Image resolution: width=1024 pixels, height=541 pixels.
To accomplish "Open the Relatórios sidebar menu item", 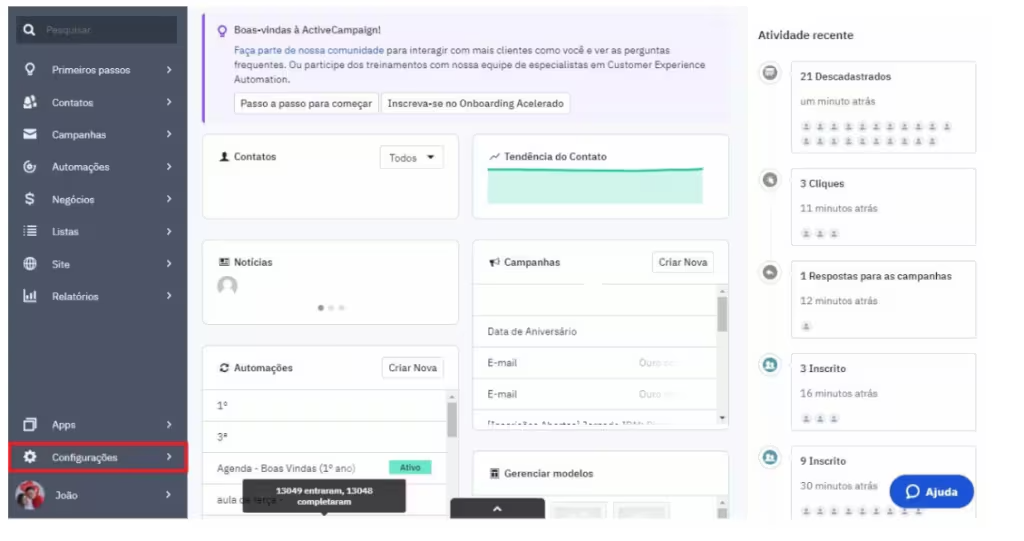I will coord(97,296).
